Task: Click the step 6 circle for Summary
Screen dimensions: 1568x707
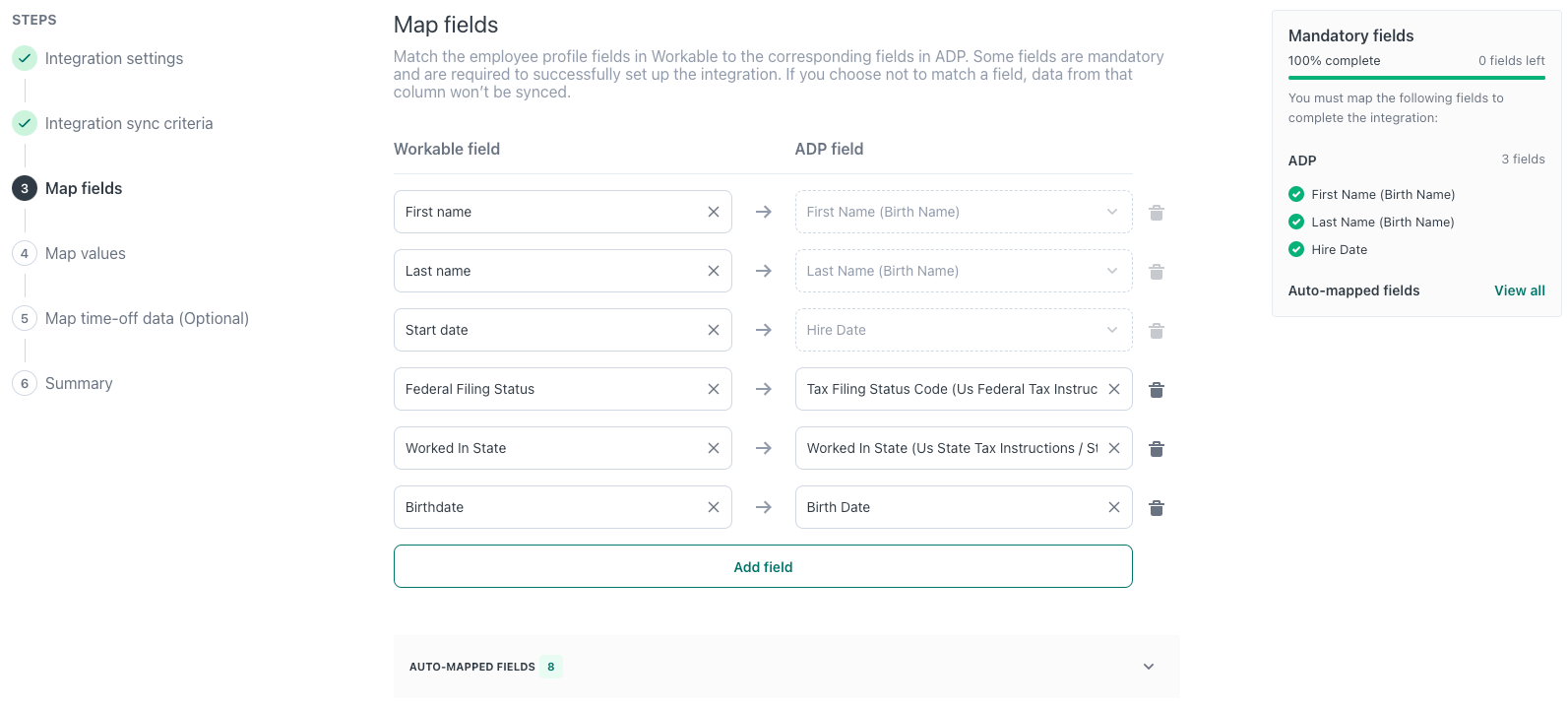Action: [x=25, y=383]
